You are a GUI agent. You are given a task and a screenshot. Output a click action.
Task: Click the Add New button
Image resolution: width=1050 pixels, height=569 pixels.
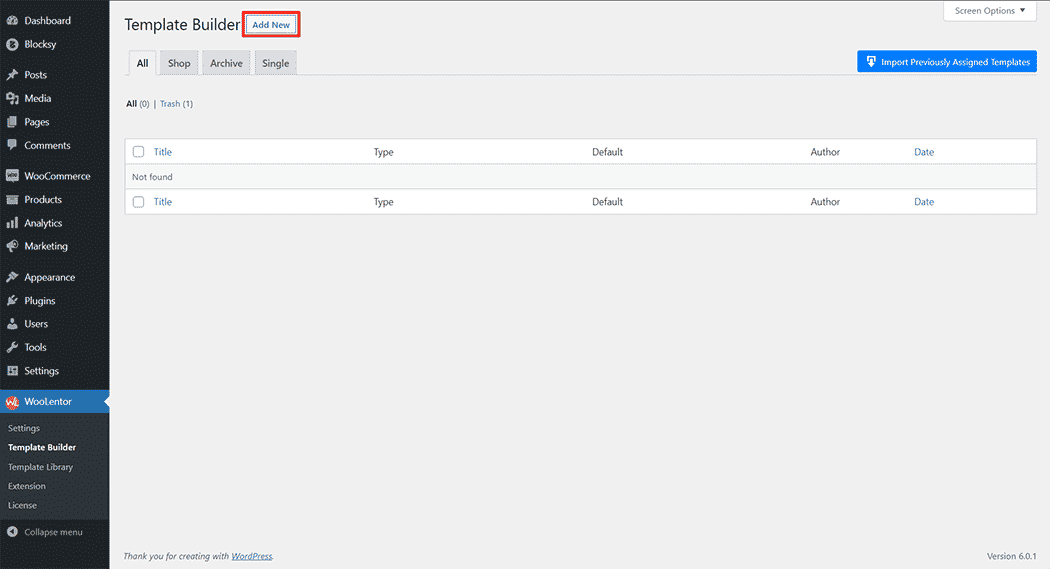click(271, 25)
